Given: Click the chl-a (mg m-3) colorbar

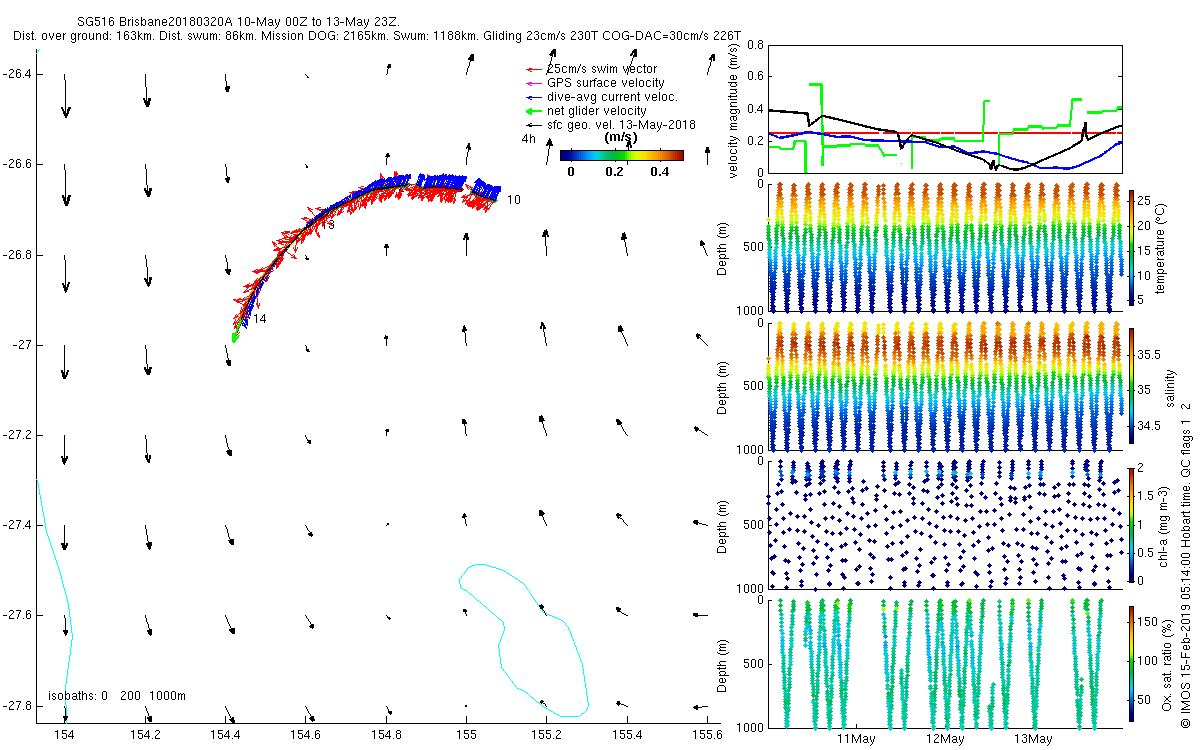Looking at the screenshot, I should pos(1132,522).
